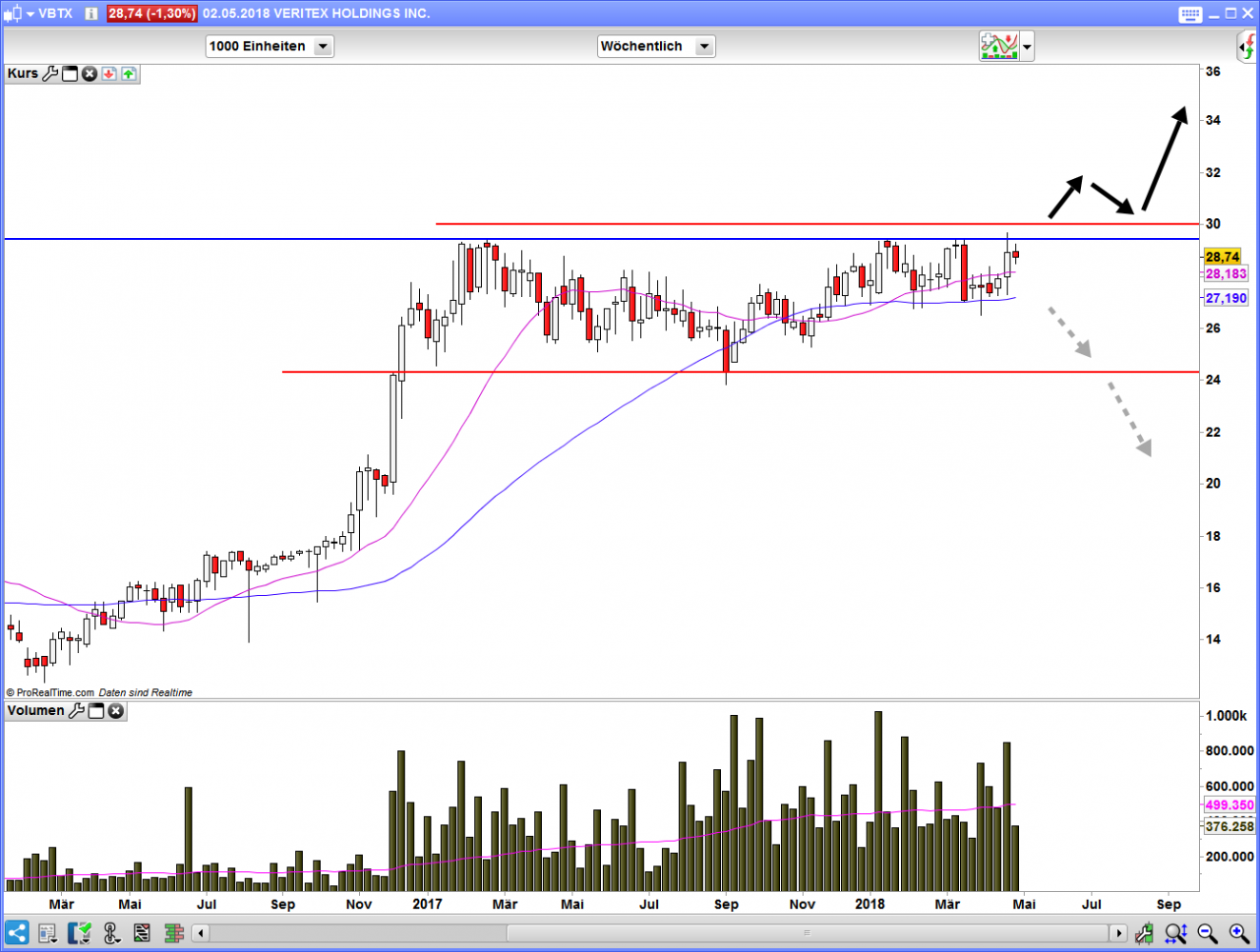Maximize the Kurs panel with window icon
Screen dimensions: 1260x952
(70, 73)
